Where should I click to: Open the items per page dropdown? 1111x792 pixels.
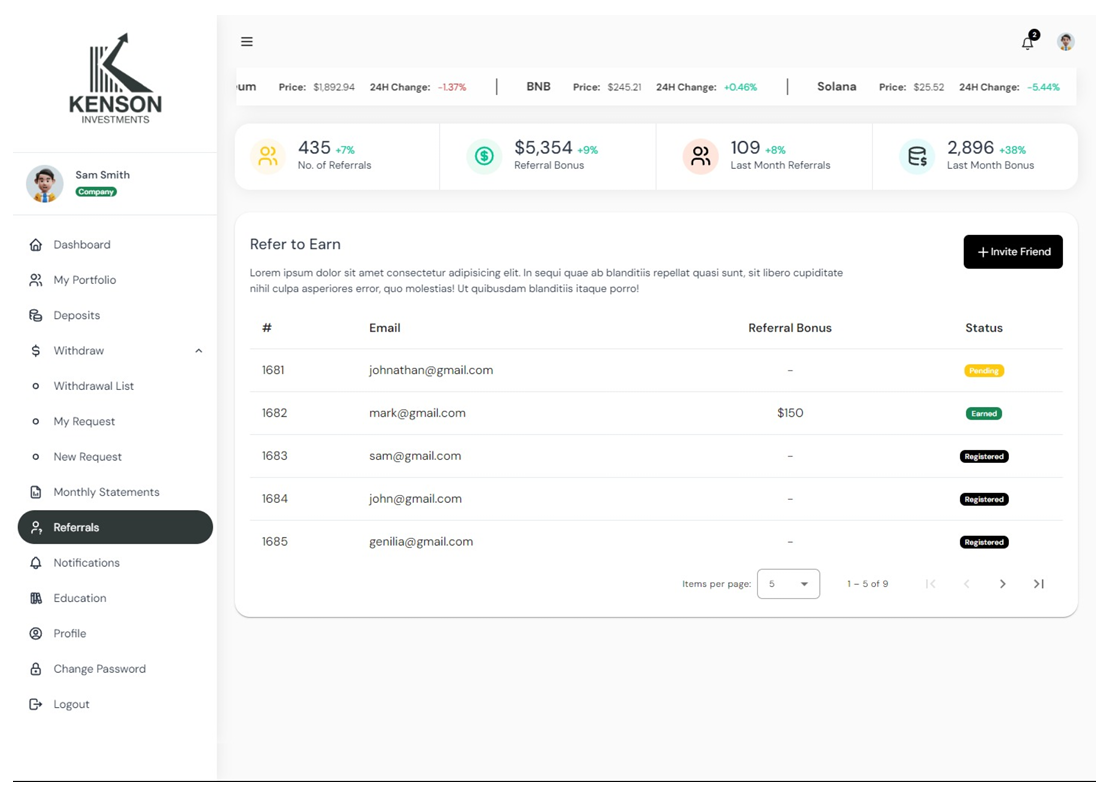pos(788,584)
